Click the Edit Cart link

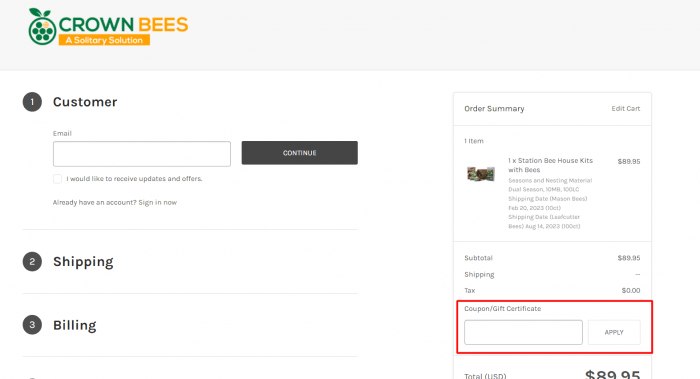click(625, 108)
